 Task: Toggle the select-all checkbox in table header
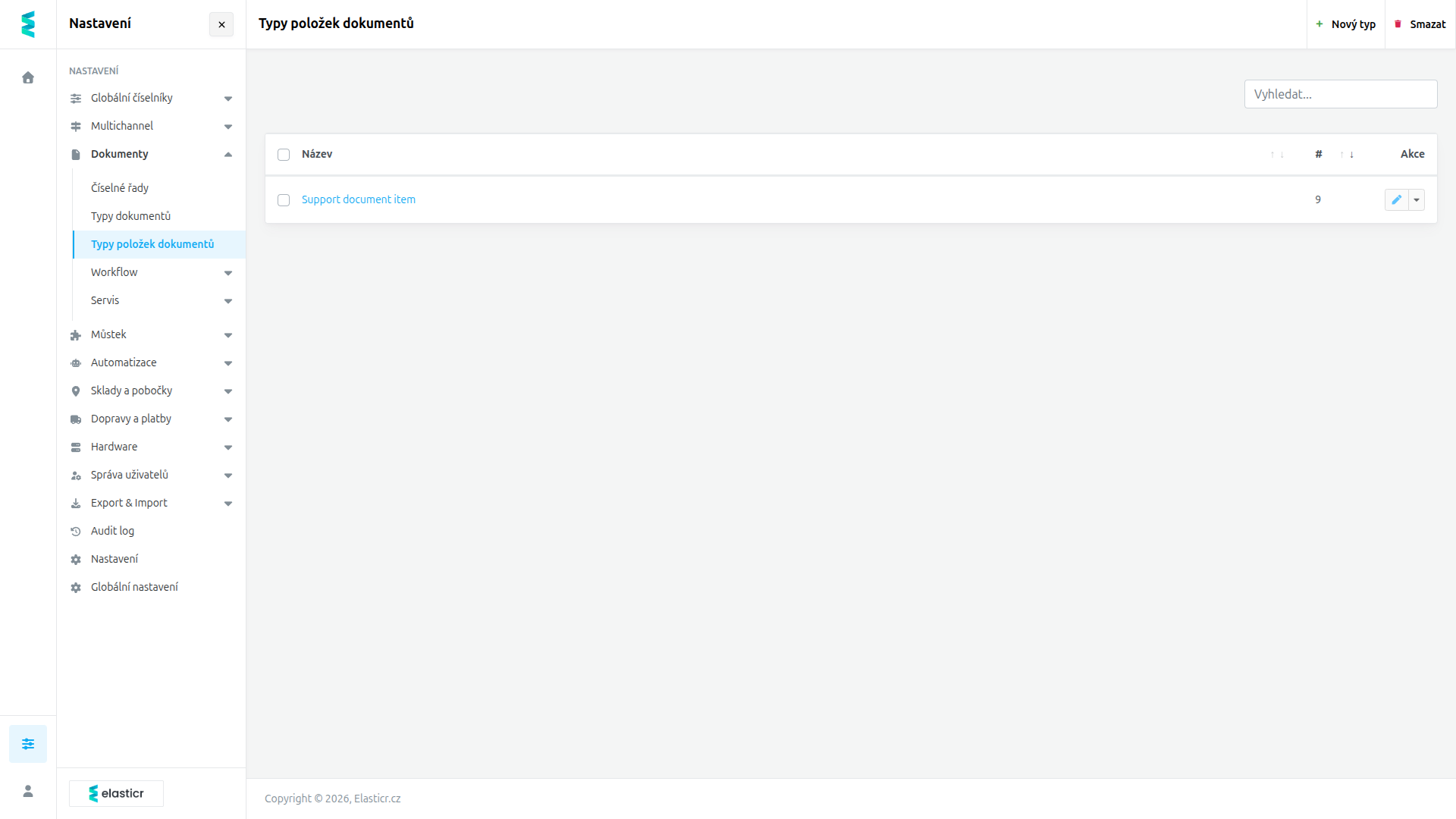284,155
